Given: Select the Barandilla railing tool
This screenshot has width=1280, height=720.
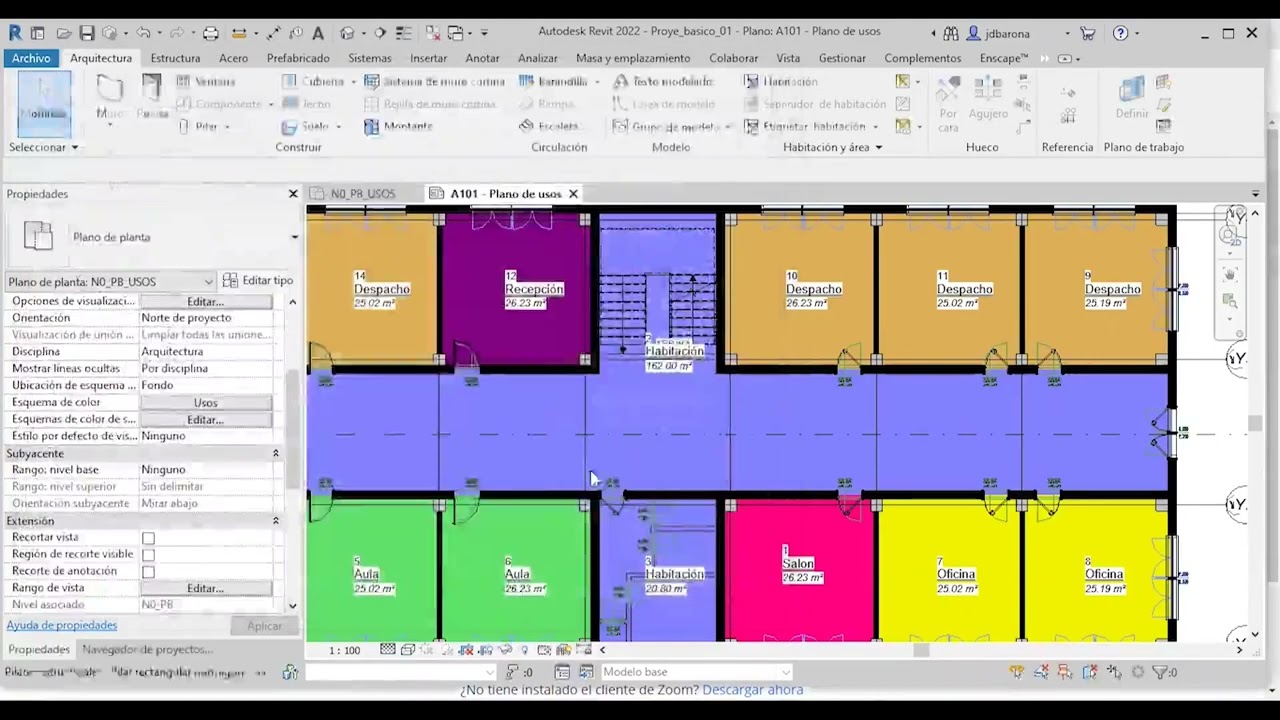Looking at the screenshot, I should 553,82.
